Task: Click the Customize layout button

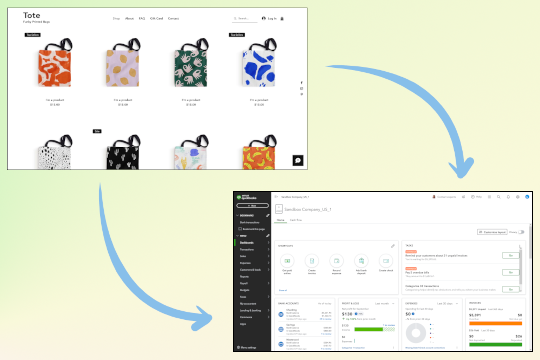Action: 492,232
